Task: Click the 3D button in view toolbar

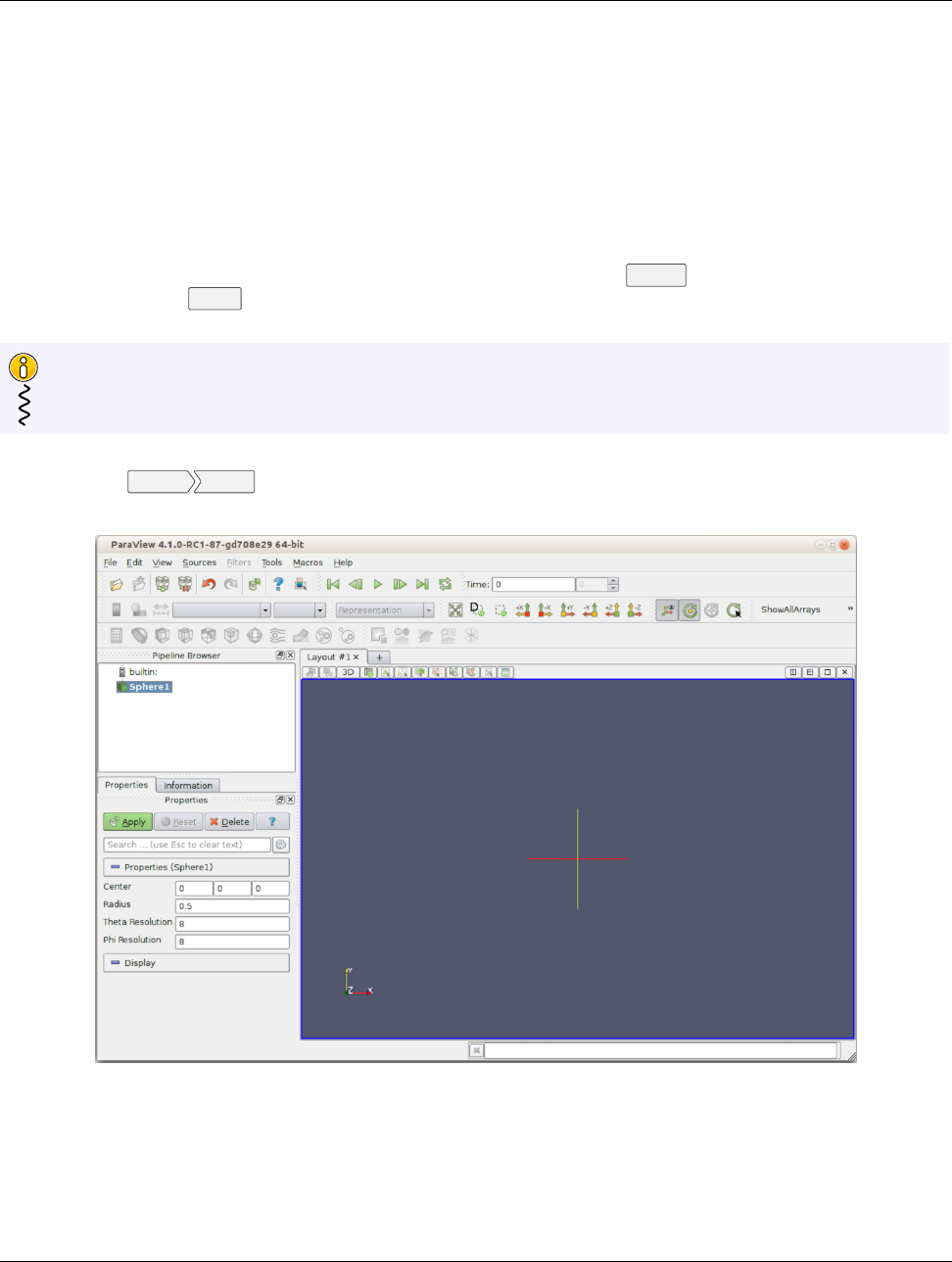Action: pyautogui.click(x=348, y=672)
